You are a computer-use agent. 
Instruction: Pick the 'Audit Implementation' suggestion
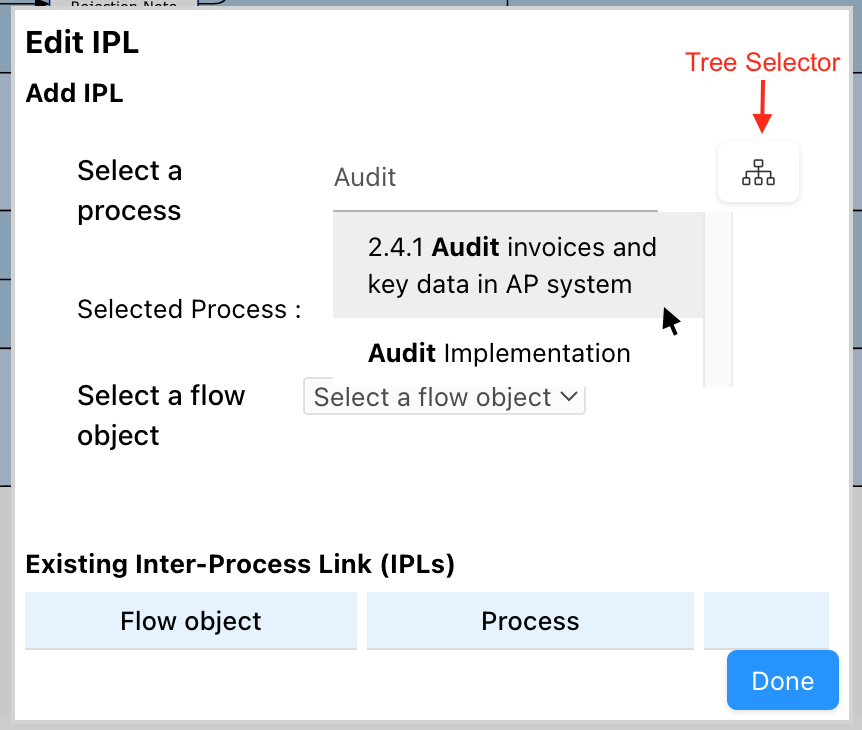coord(500,353)
